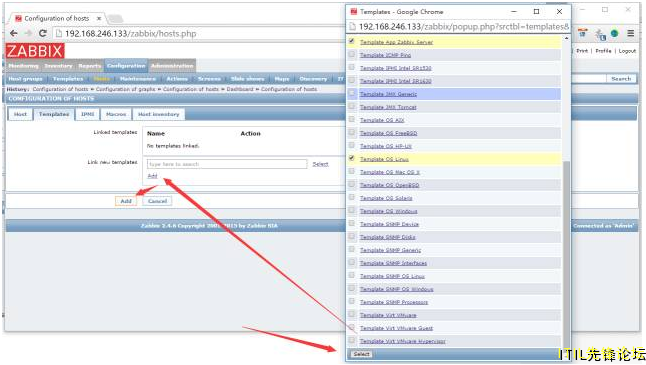Screen dimensions: 646x365
Task: Click the ZABBIX logo
Action: [x=35, y=51]
